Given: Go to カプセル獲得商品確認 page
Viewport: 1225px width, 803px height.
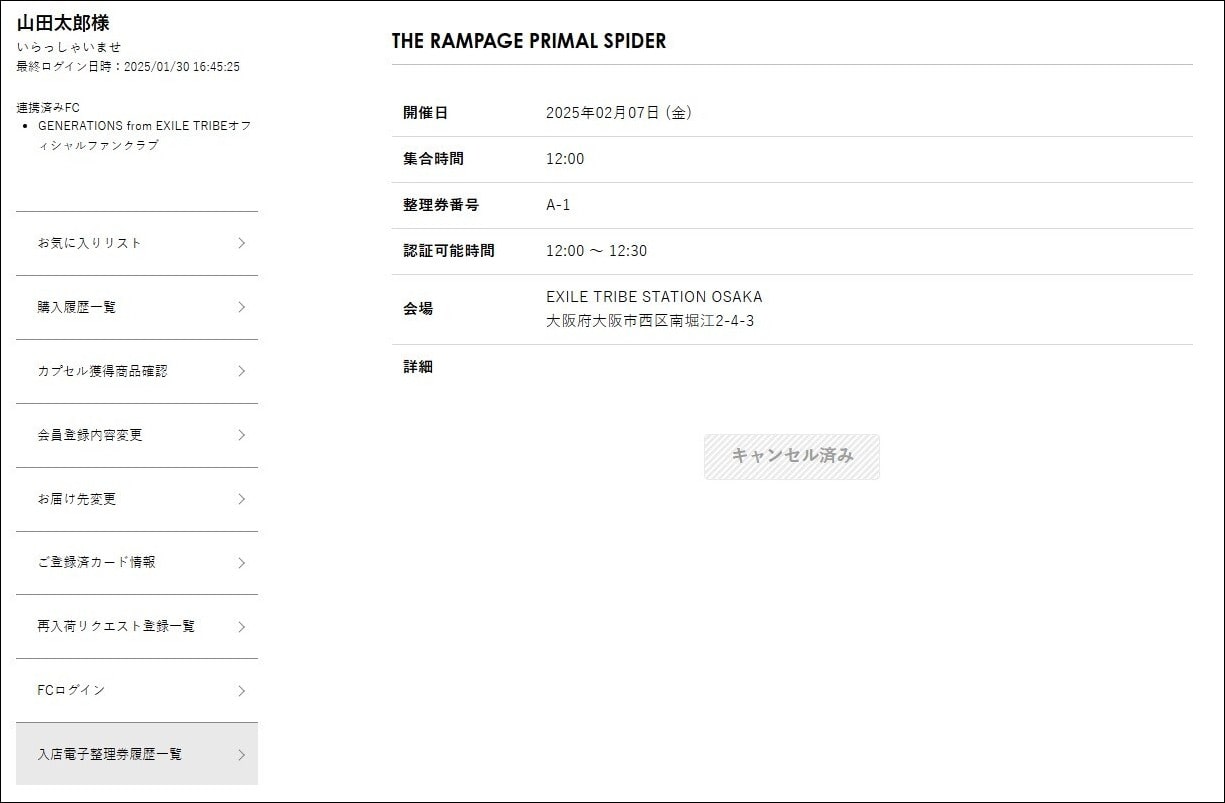Looking at the screenshot, I should click(102, 371).
